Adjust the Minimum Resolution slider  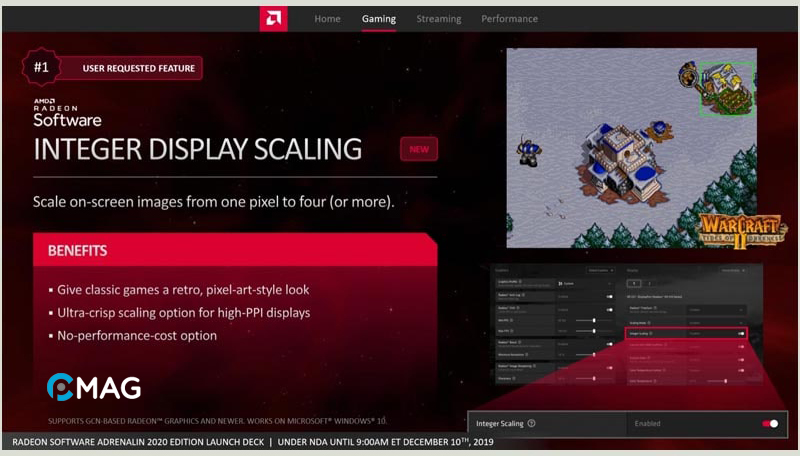(x=594, y=354)
